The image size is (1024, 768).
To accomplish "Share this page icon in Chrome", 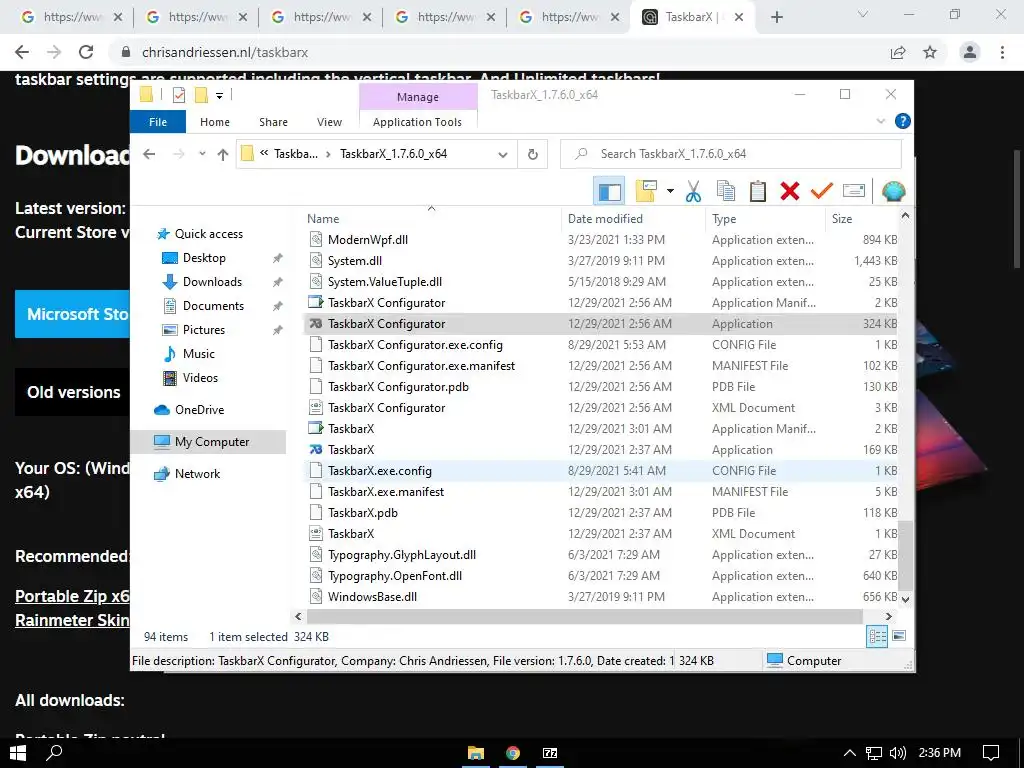I will [898, 52].
